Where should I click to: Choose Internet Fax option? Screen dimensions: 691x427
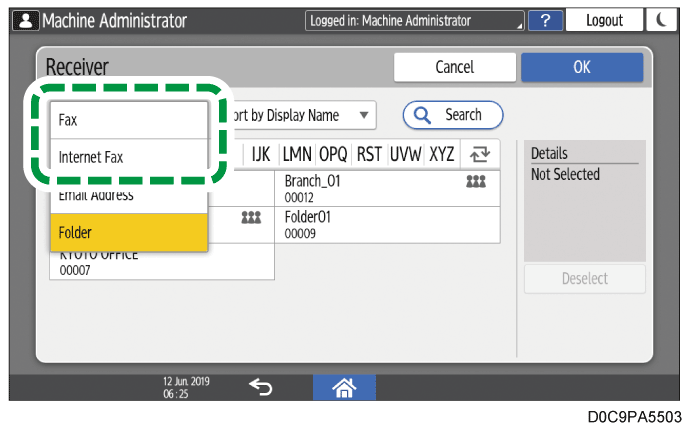[x=128, y=157]
